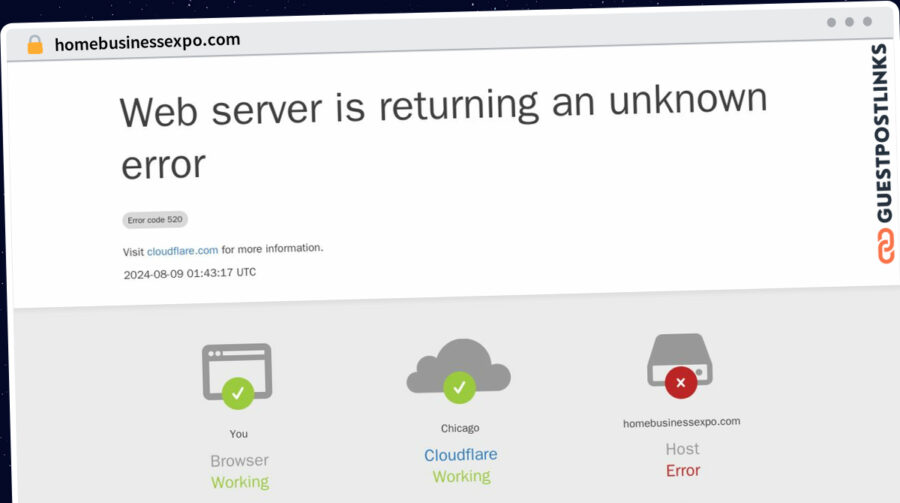Click the homebusinessexpo.com address bar text
The height and width of the screenshot is (503, 900).
[x=148, y=42]
